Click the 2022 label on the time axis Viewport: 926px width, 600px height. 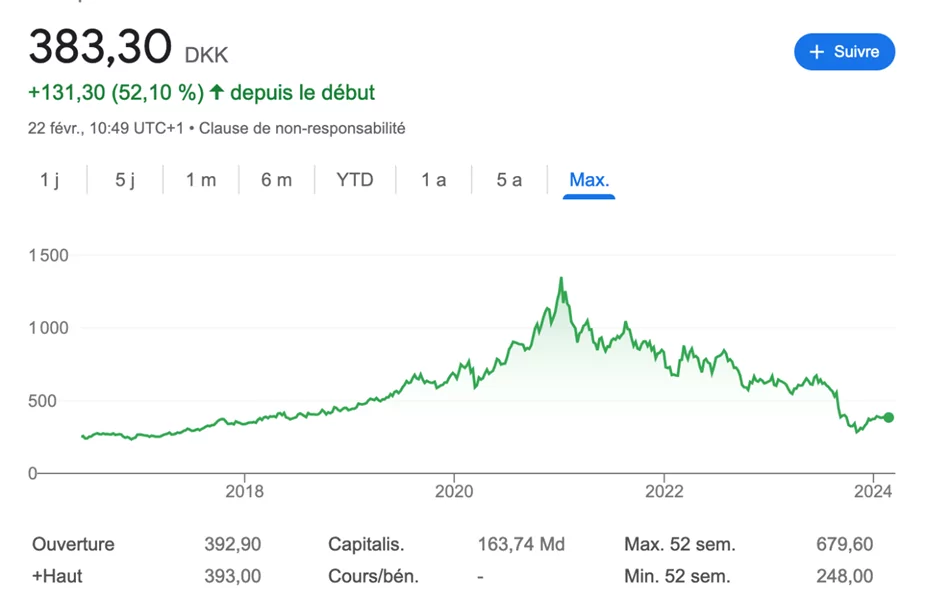point(664,491)
